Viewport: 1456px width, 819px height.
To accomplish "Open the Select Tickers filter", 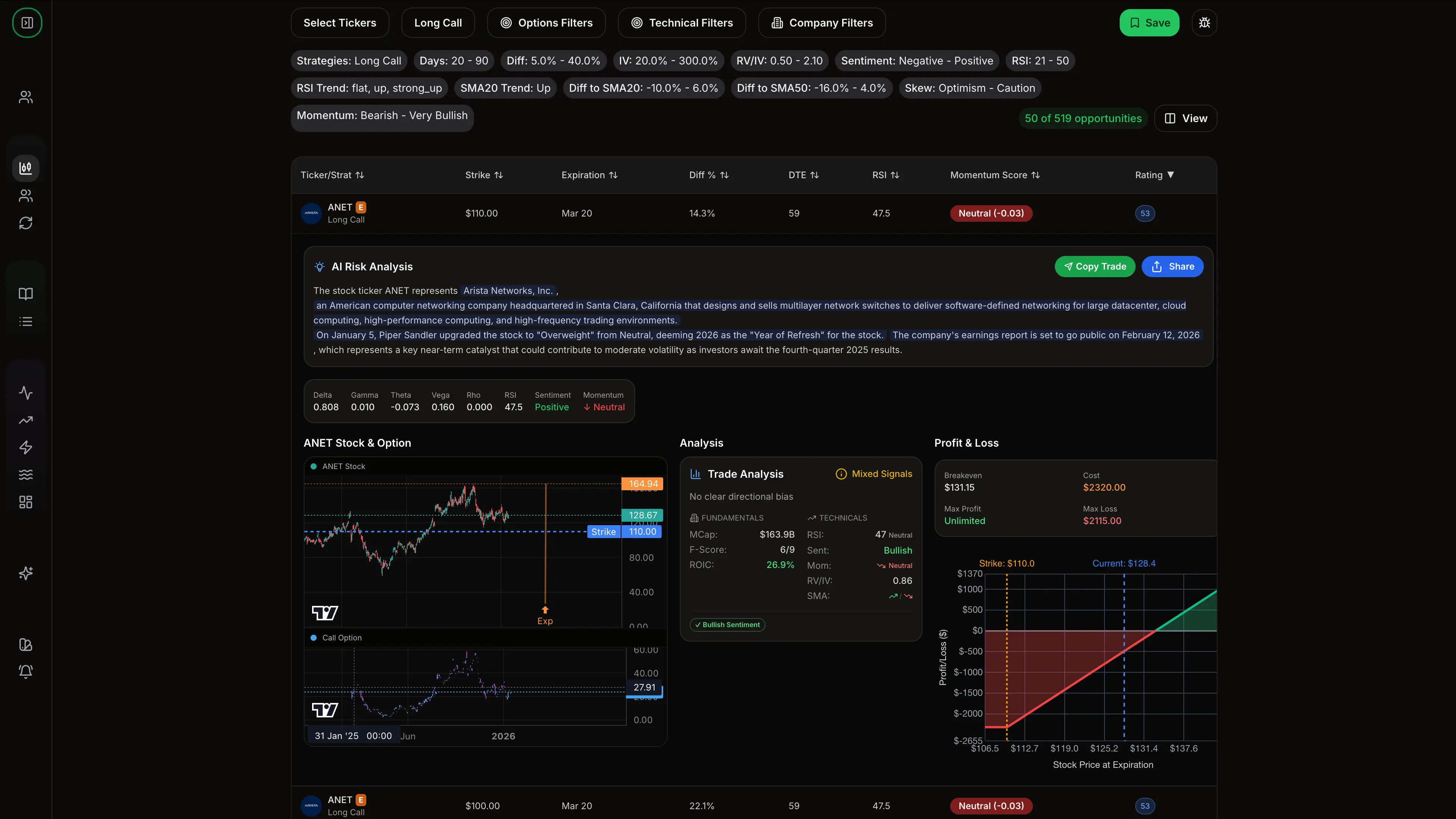I will 340,23.
